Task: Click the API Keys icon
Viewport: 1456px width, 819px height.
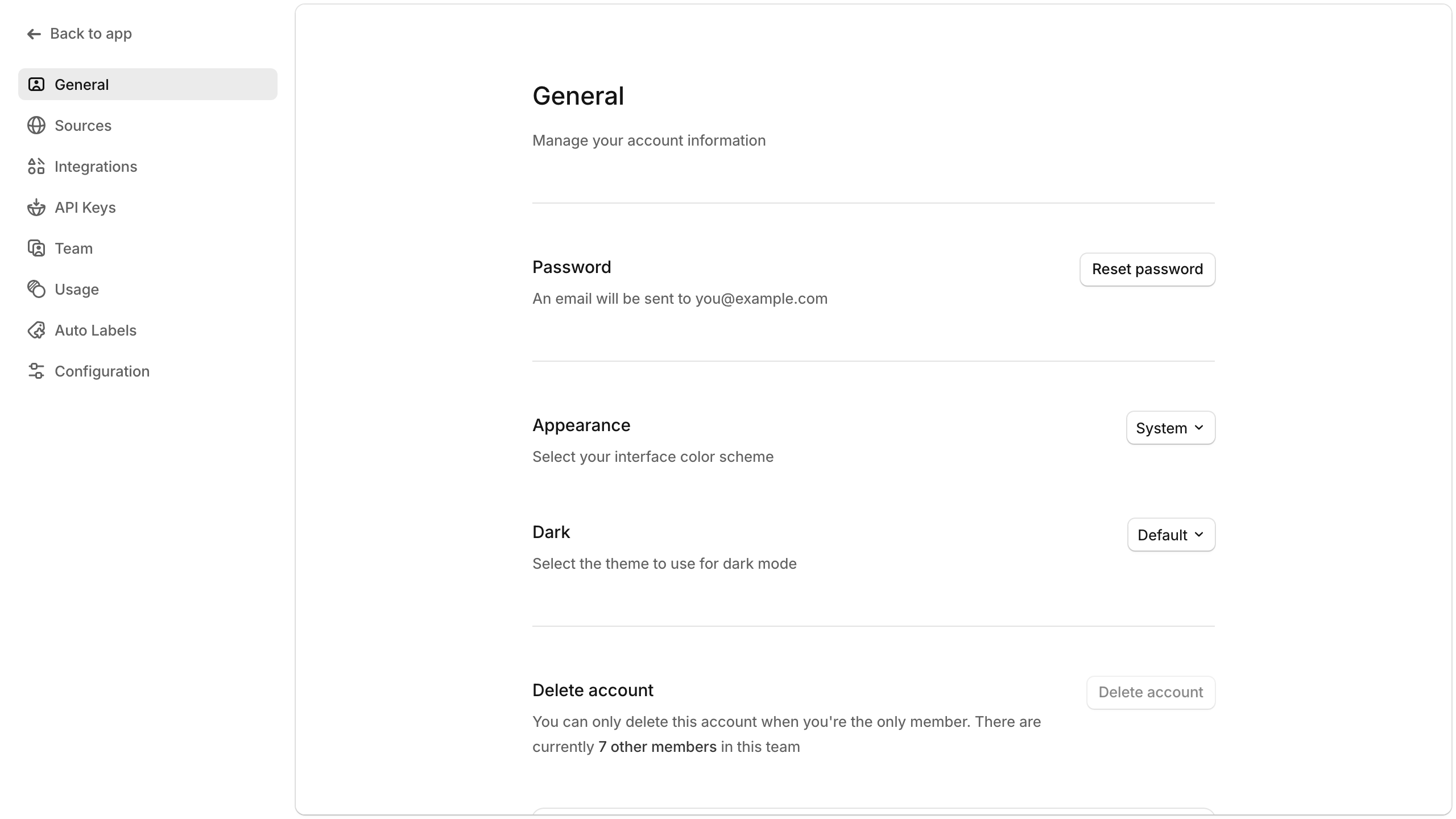Action: [x=36, y=208]
